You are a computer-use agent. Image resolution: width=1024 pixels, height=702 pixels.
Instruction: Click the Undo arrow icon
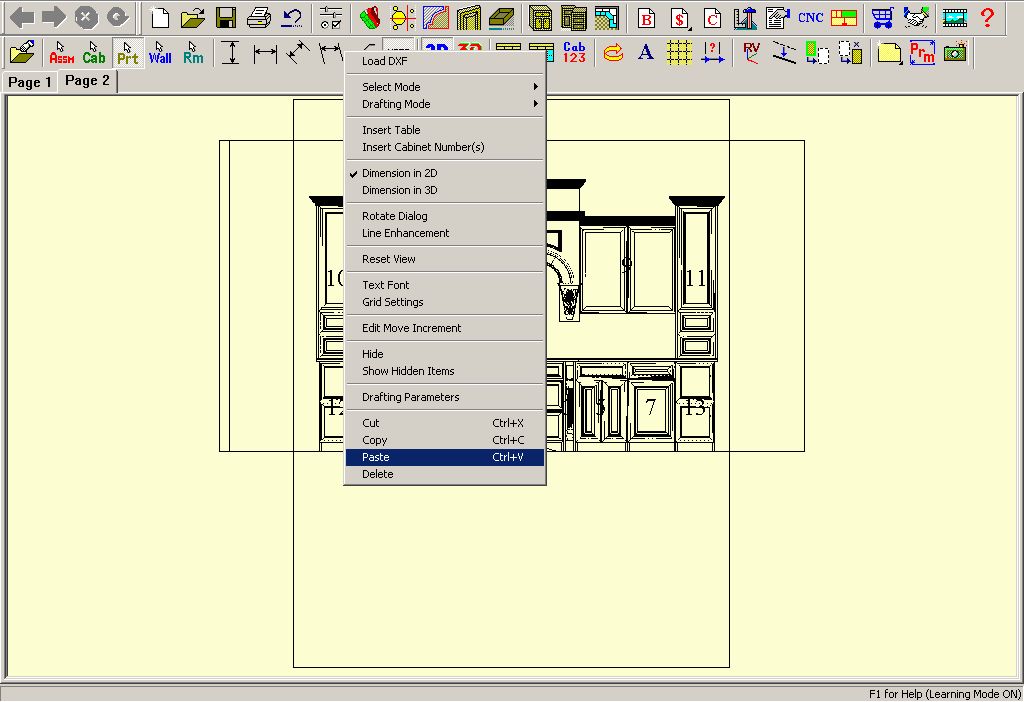291,18
